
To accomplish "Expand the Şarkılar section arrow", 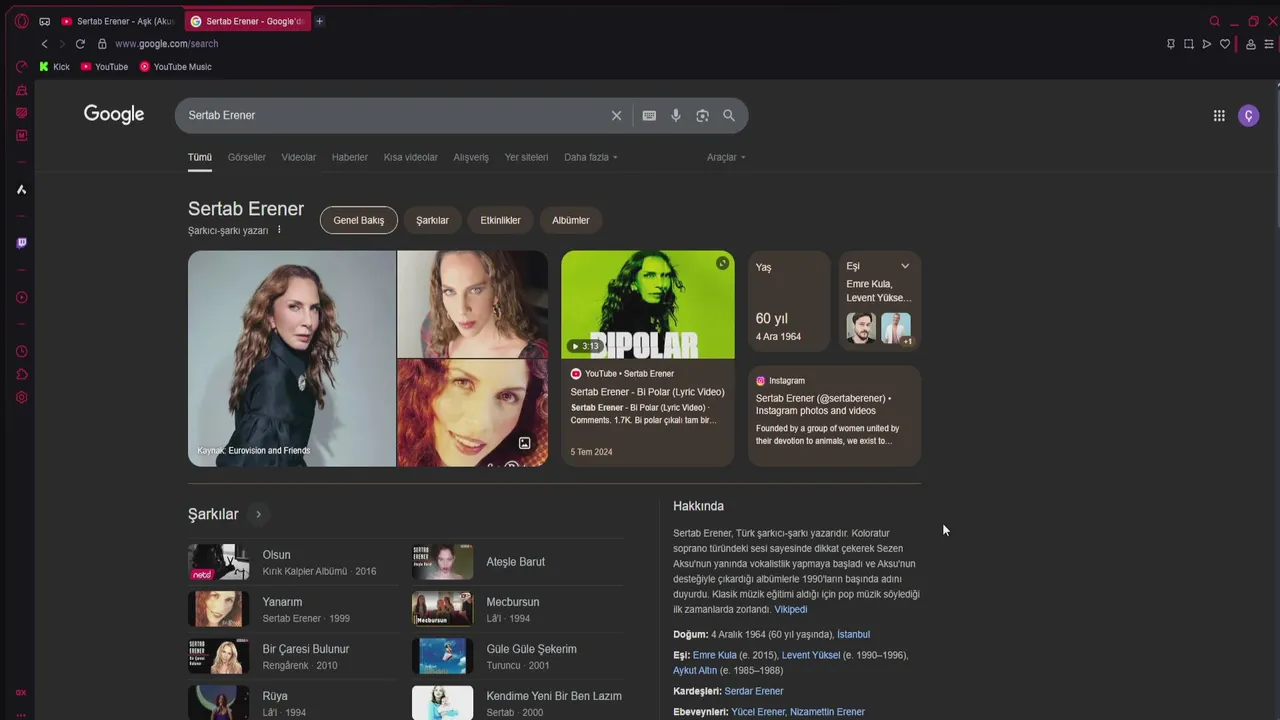I will pyautogui.click(x=258, y=514).
